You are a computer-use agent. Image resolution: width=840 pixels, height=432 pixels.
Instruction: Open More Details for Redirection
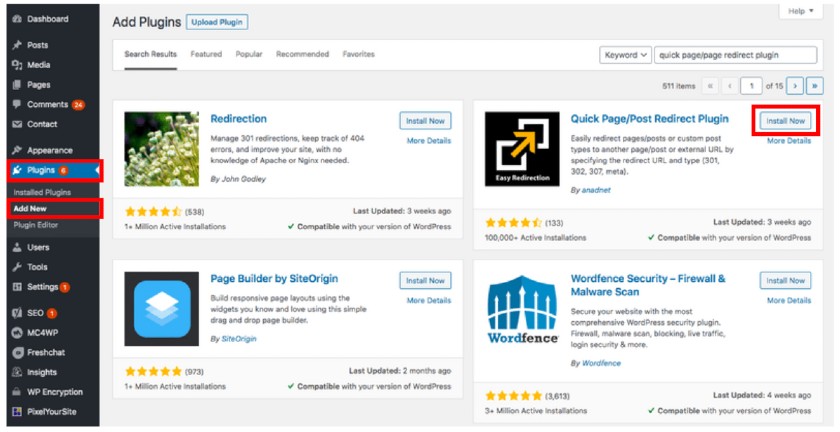coord(429,140)
